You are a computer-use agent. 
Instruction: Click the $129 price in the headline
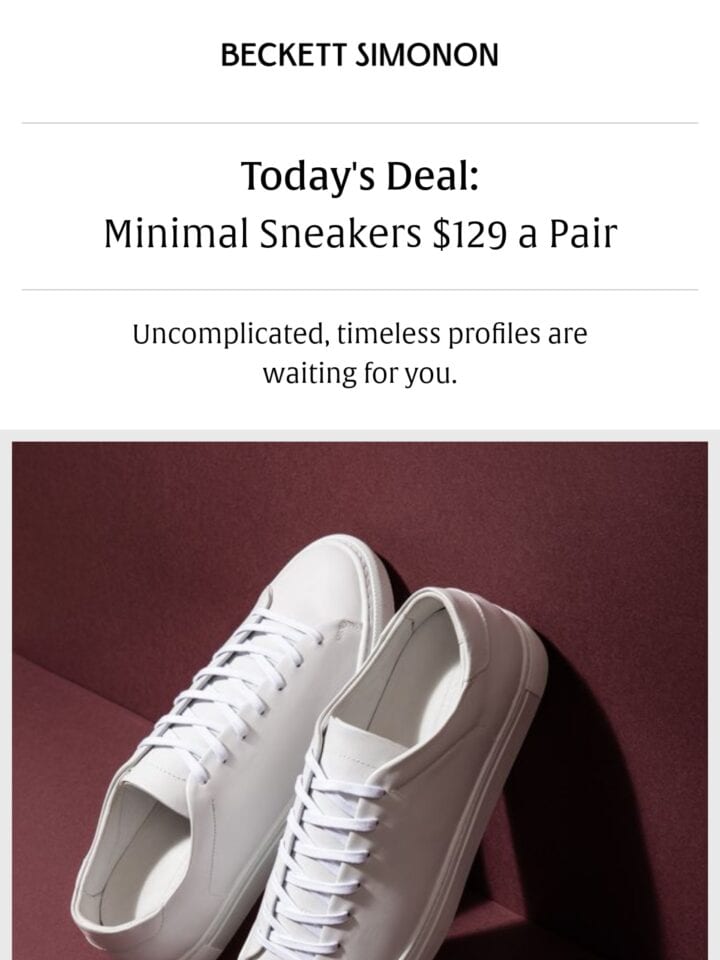point(470,234)
